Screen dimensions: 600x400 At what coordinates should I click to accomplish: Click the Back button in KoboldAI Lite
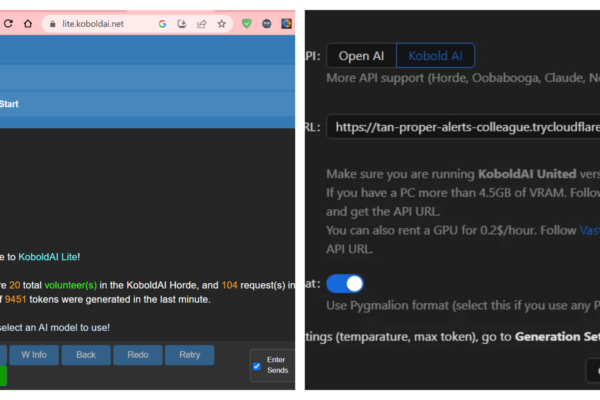point(86,355)
